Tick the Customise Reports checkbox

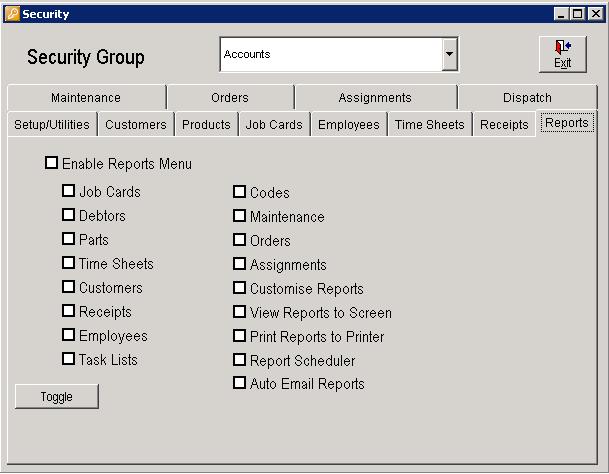(x=240, y=288)
